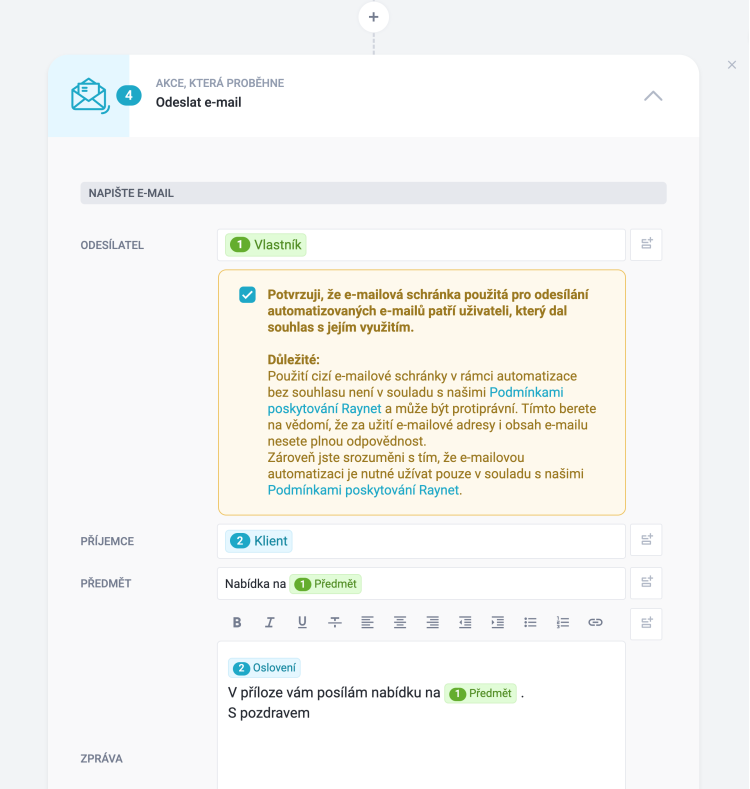Align message text to the right
This screenshot has height=789, width=750.
pos(432,622)
